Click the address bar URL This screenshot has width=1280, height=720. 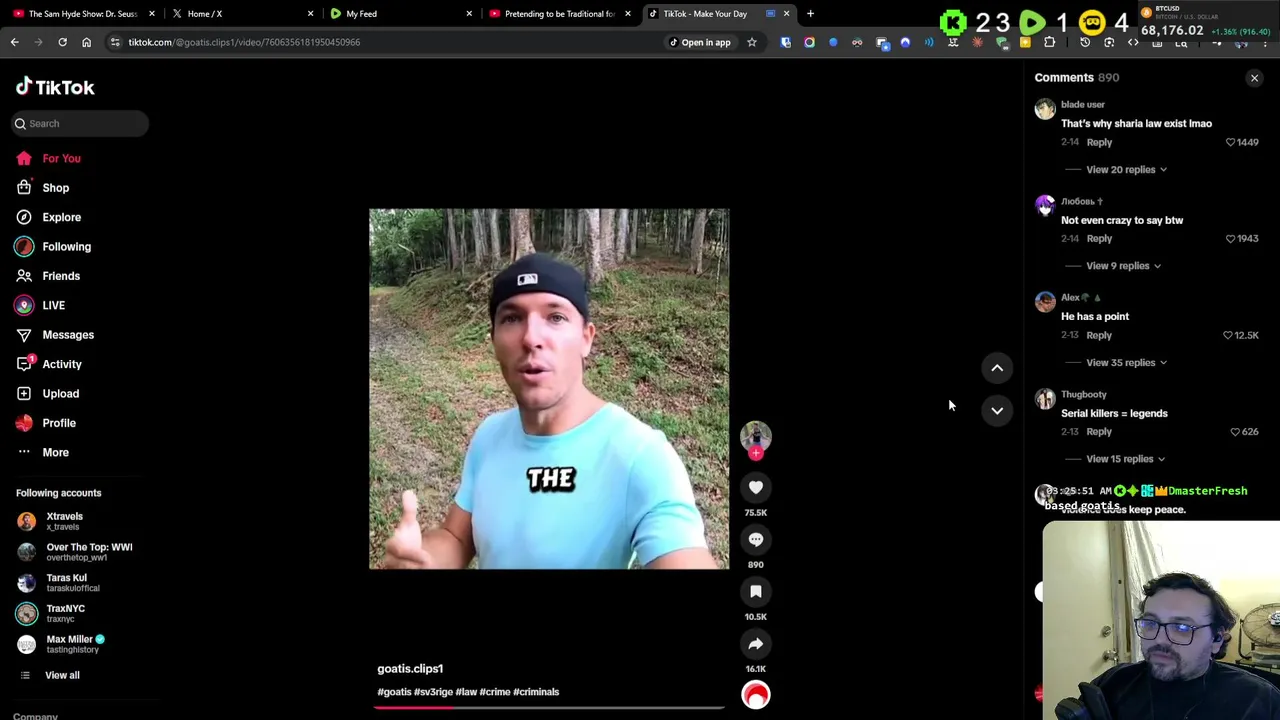coord(244,42)
